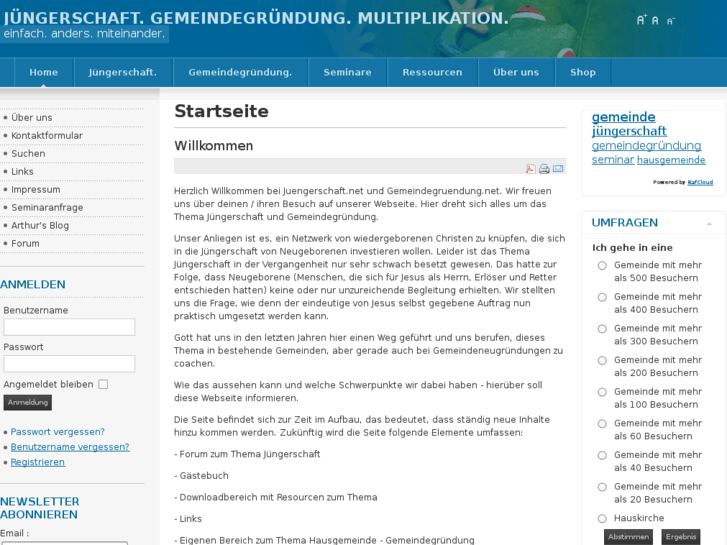727x545 pixels.
Task: Follow 'Passwort vergessen?' link
Action: pyautogui.click(x=57, y=432)
